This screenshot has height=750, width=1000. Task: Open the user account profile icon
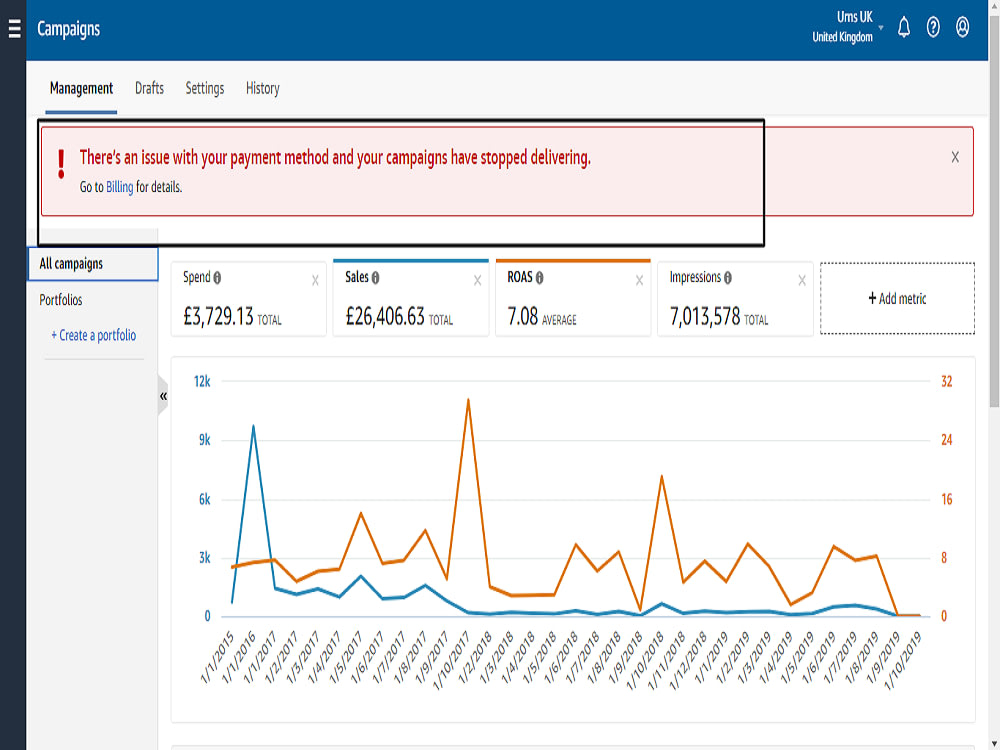(962, 27)
